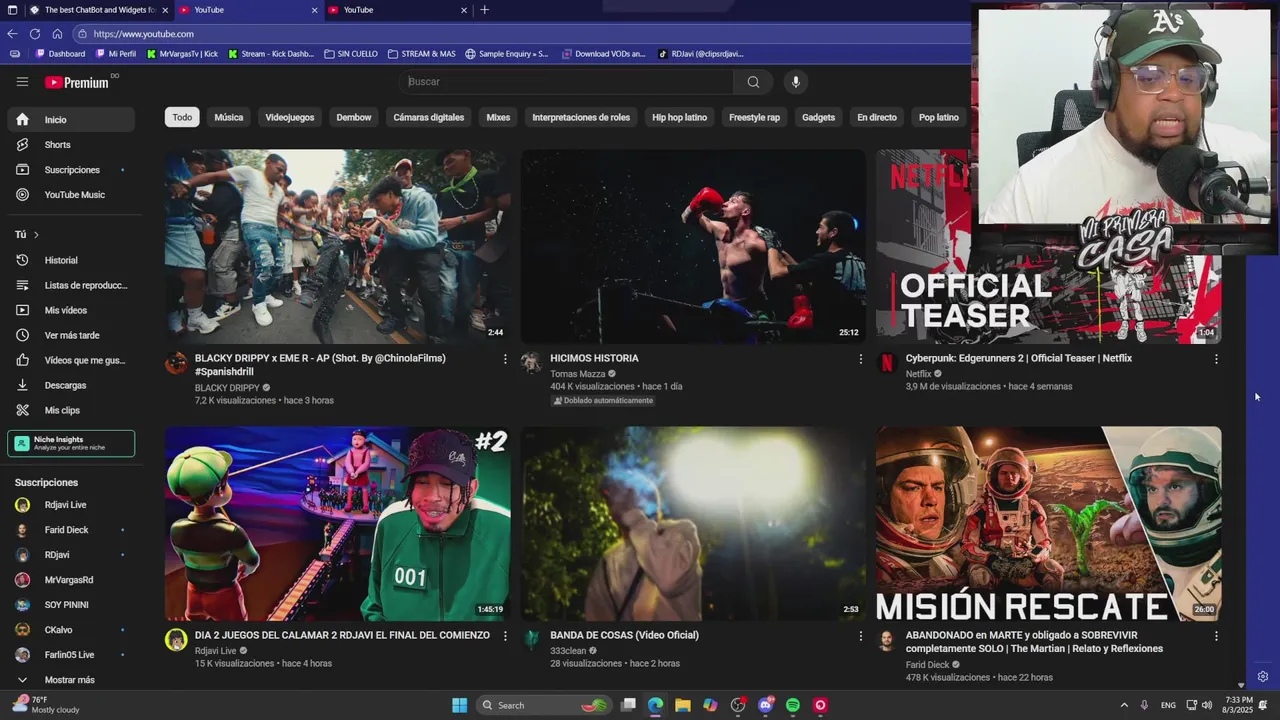Open Ver más tarde in the sidebar

71,335
